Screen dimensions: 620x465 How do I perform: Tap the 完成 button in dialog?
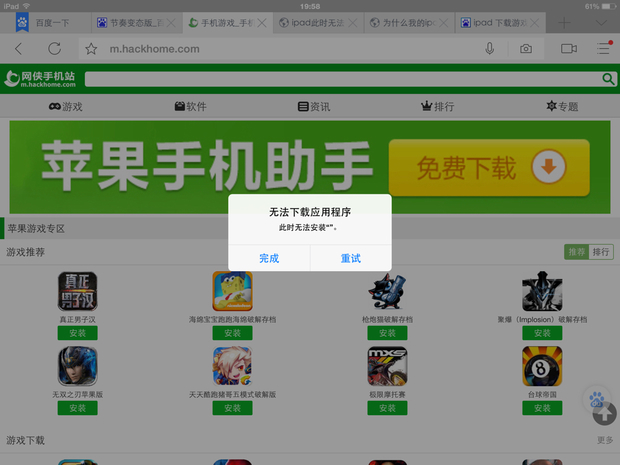[x=269, y=258]
